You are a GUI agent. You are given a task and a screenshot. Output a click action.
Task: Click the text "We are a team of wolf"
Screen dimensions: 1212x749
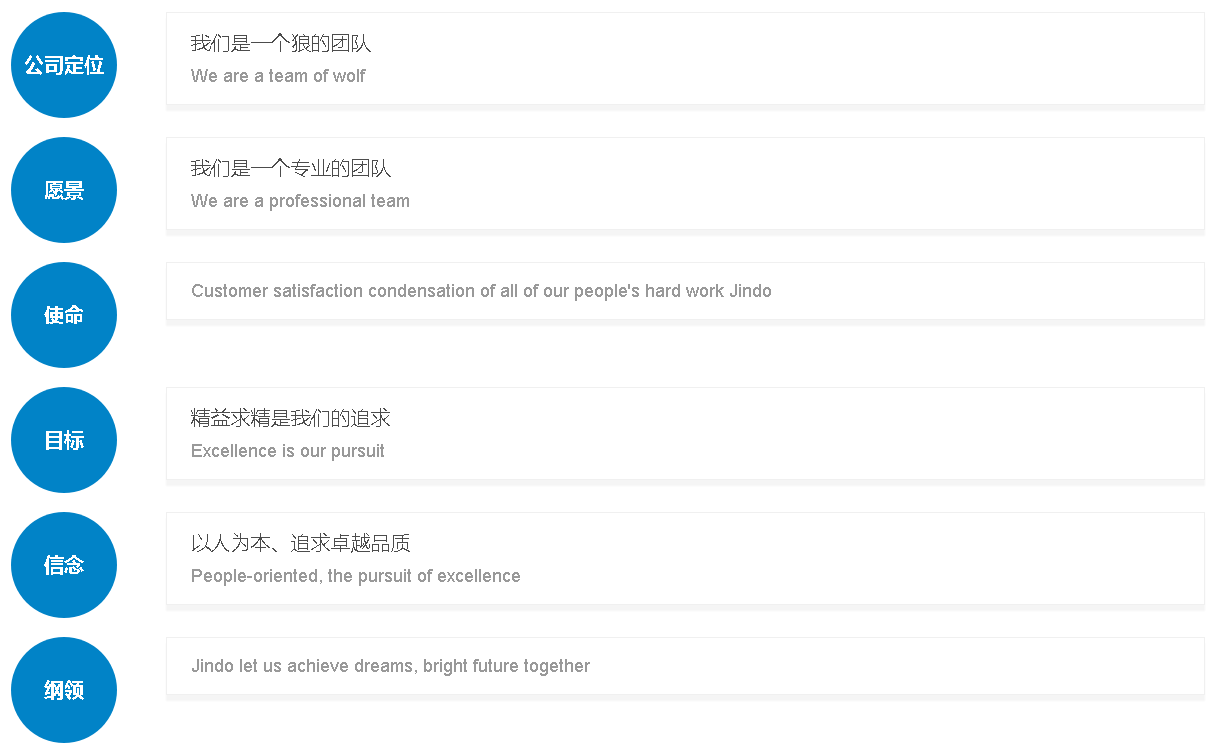coord(278,76)
